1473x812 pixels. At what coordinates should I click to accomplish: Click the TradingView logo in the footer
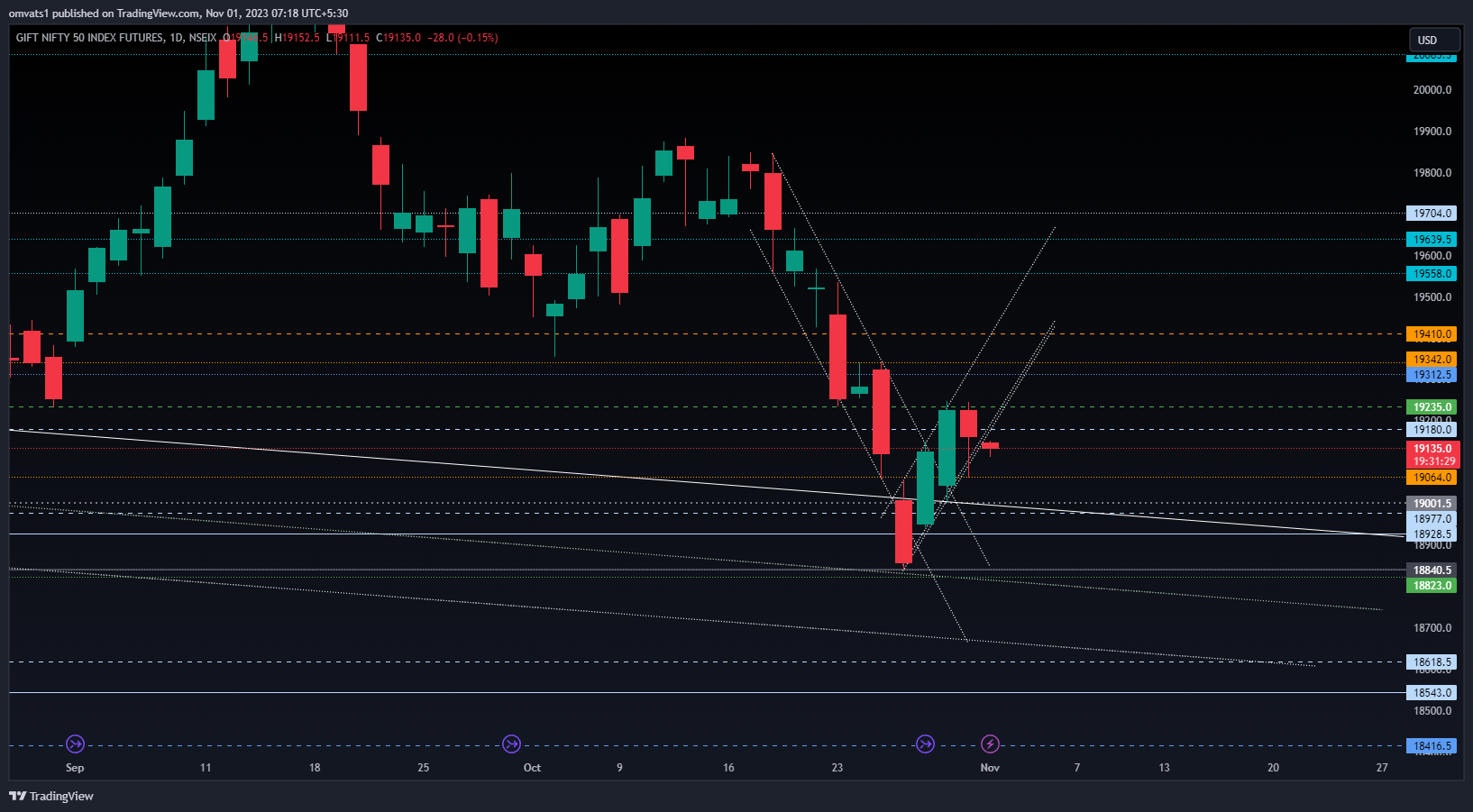click(x=51, y=796)
